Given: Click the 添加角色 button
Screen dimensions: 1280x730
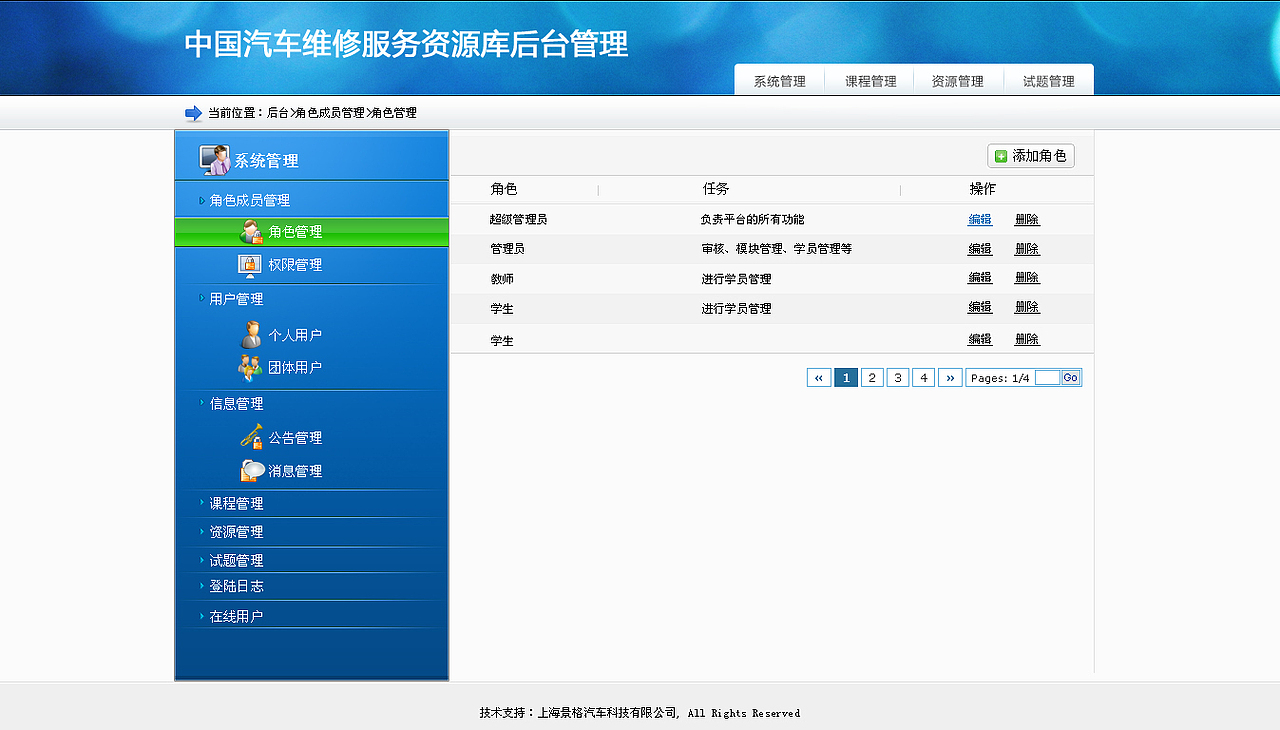Looking at the screenshot, I should [1031, 156].
